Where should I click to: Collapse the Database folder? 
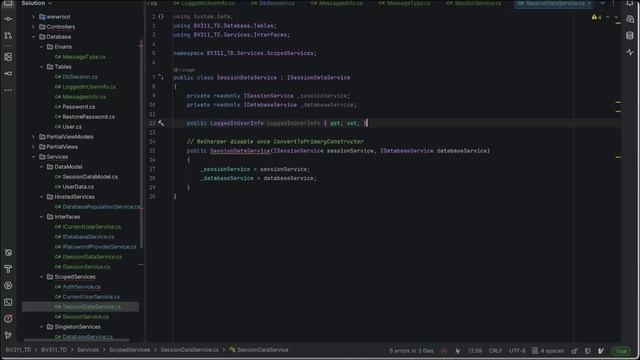(33, 37)
